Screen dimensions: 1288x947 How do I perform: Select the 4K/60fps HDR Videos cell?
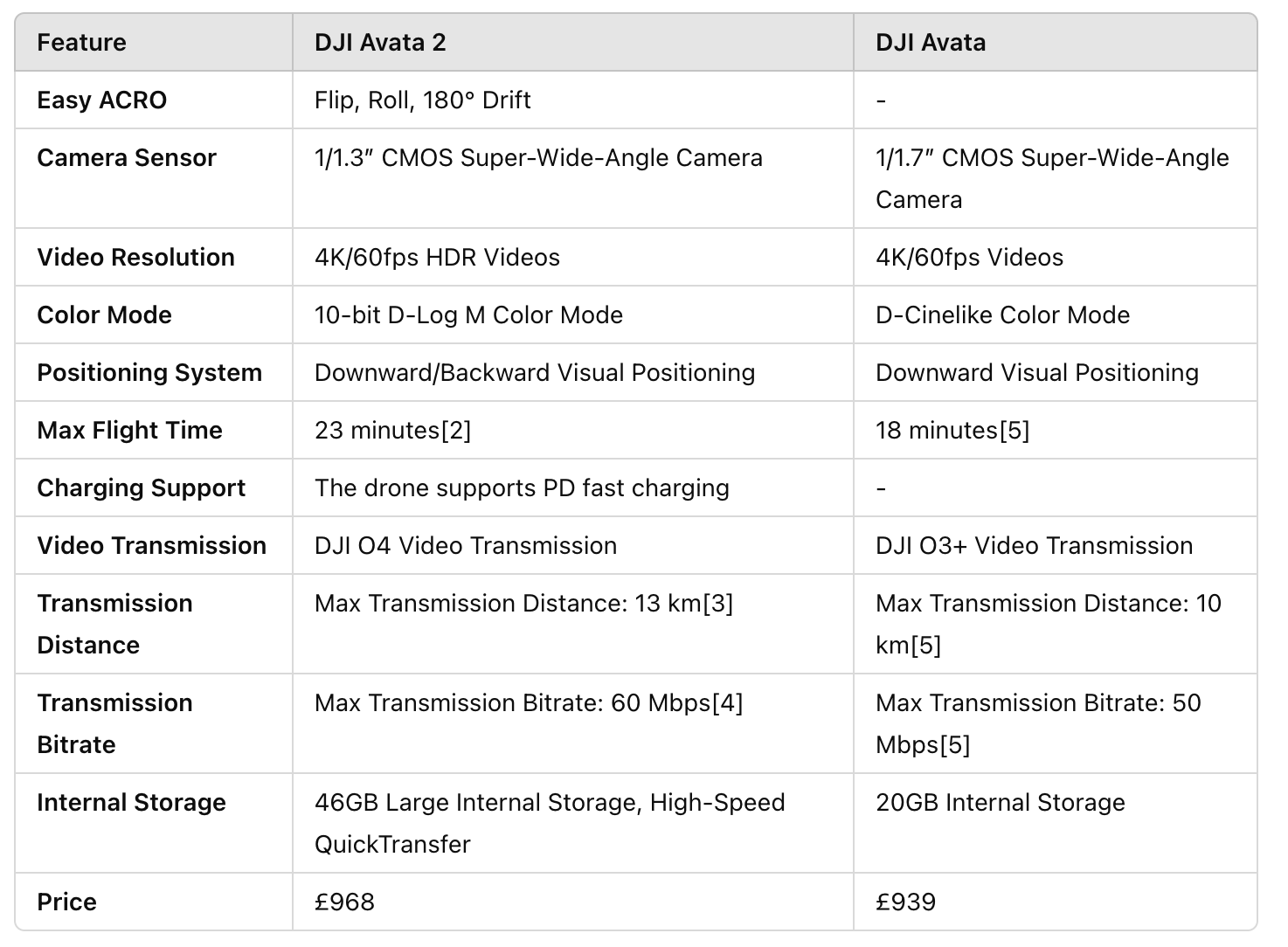[x=437, y=258]
